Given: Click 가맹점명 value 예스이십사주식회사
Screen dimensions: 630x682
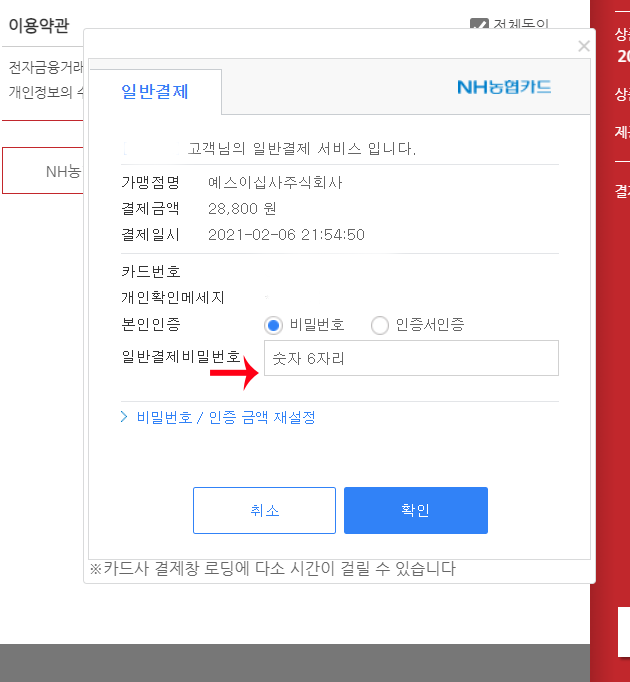Looking at the screenshot, I should pyautogui.click(x=275, y=182).
